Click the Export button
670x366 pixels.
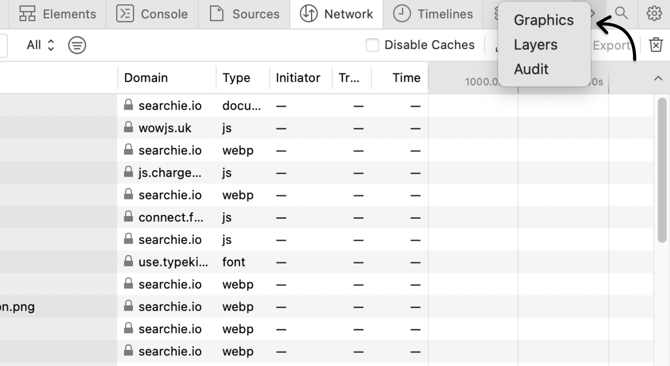tap(611, 45)
